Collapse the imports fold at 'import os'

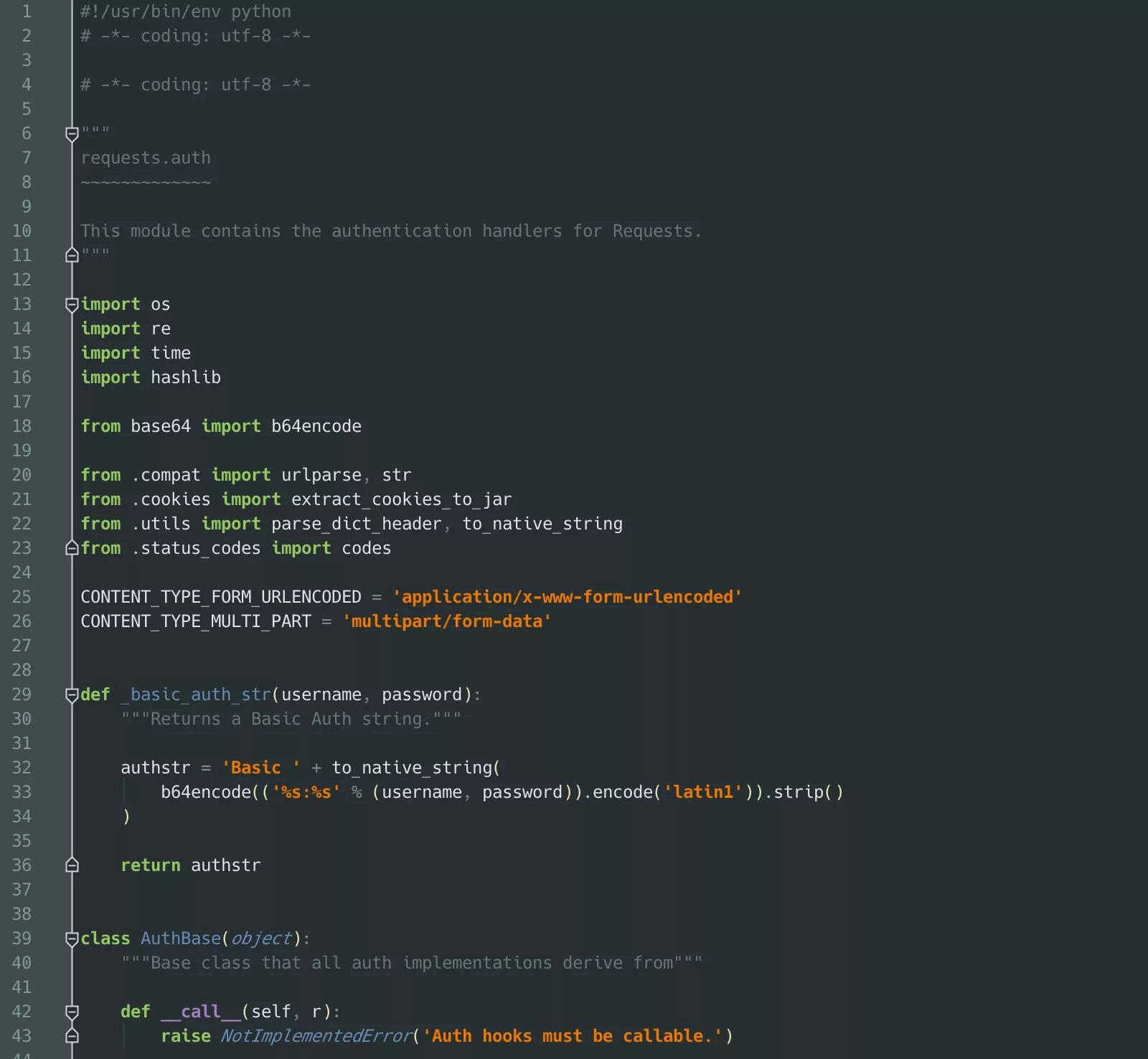(72, 304)
